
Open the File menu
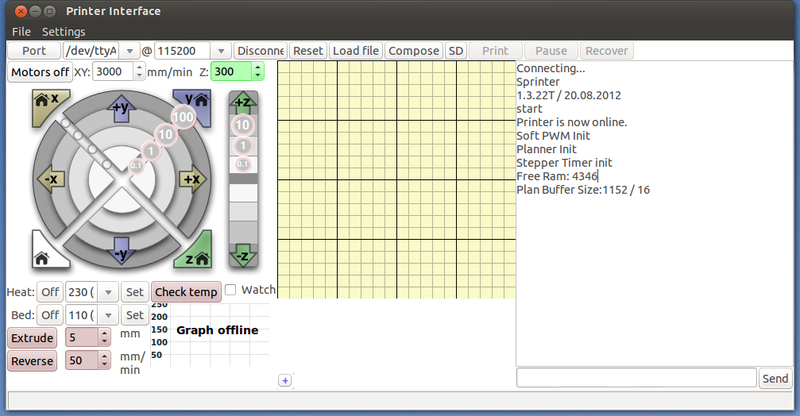[x=21, y=32]
